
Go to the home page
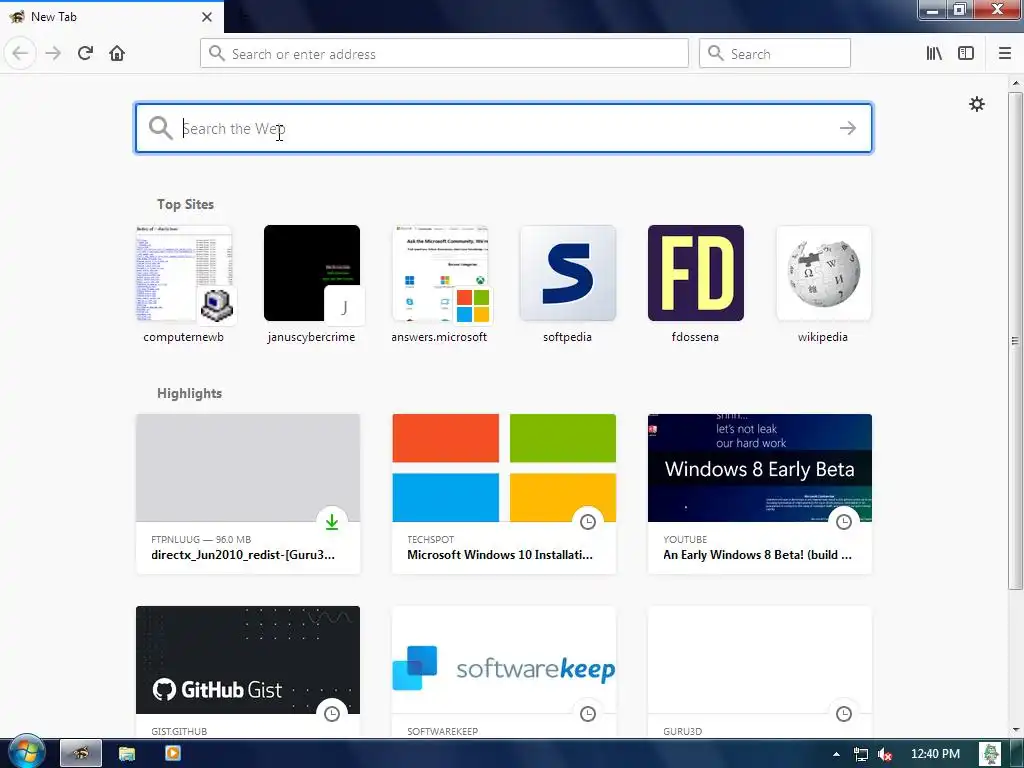(117, 53)
